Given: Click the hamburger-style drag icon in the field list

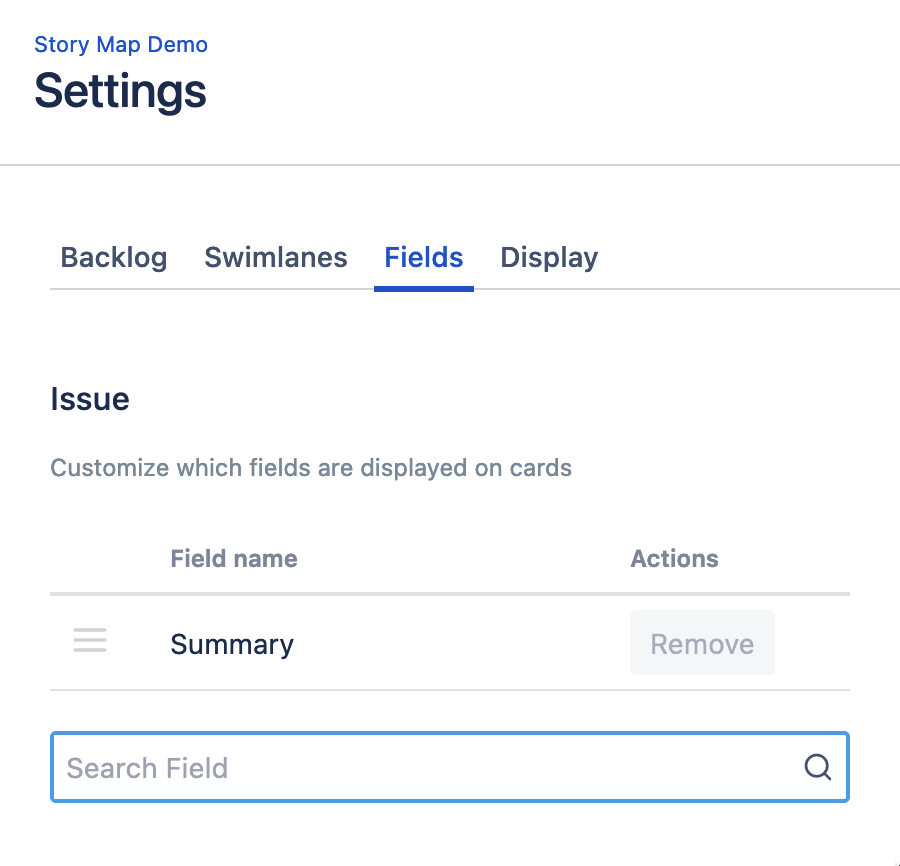Looking at the screenshot, I should pyautogui.click(x=90, y=641).
